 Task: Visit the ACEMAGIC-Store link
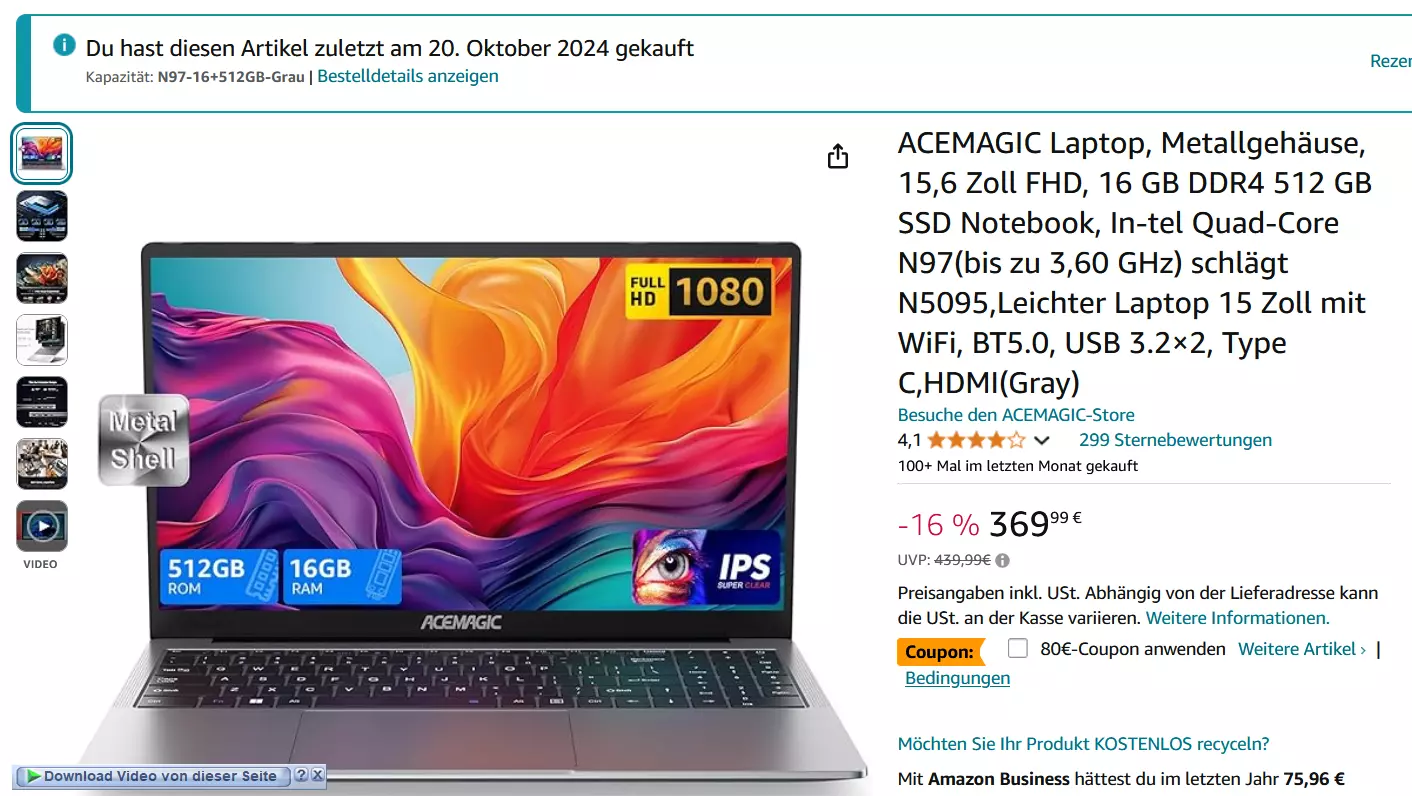click(x=1016, y=414)
